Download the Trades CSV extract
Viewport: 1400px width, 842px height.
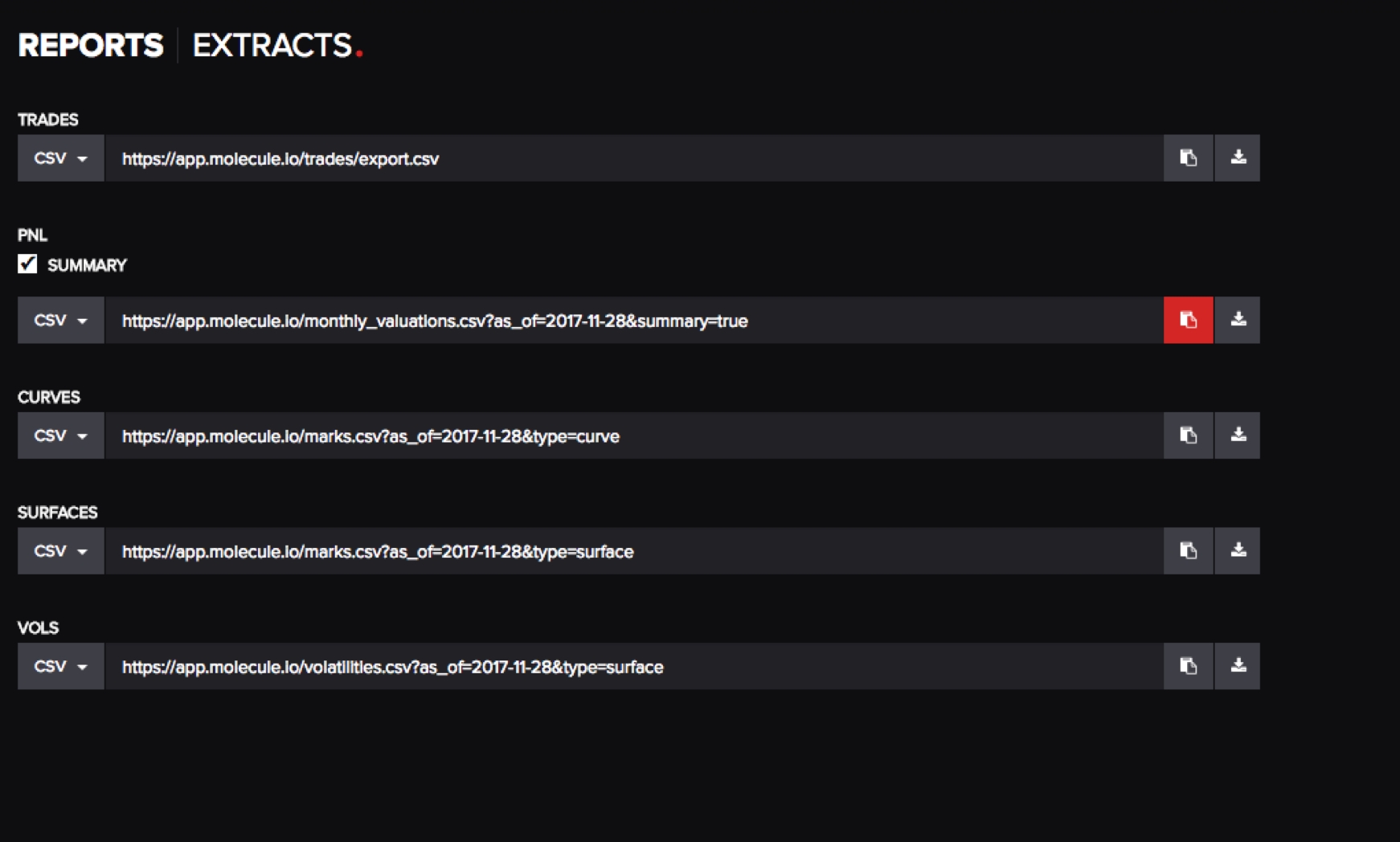(1238, 158)
